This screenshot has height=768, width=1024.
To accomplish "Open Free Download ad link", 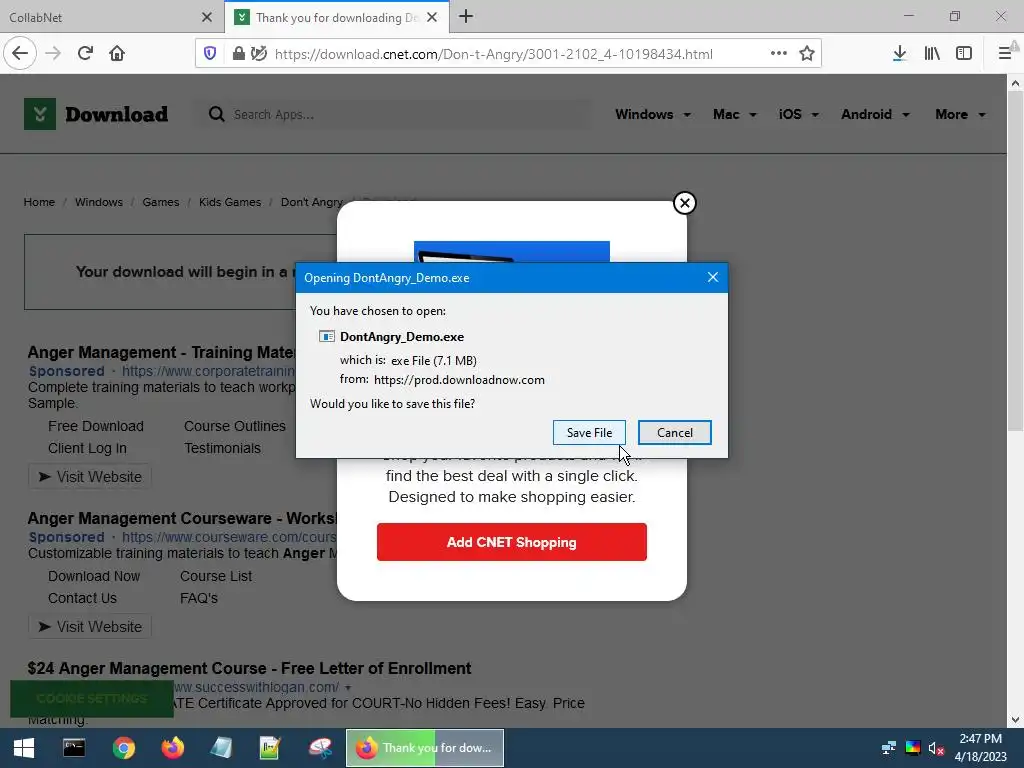I will 96,426.
